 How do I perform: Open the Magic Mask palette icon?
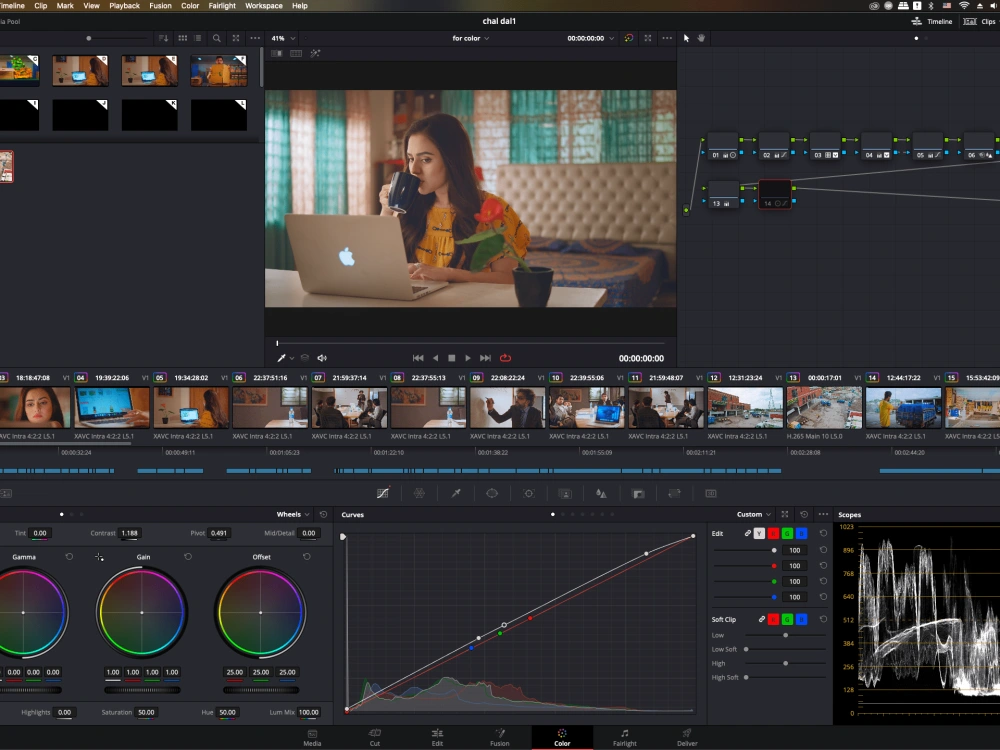[x=565, y=493]
